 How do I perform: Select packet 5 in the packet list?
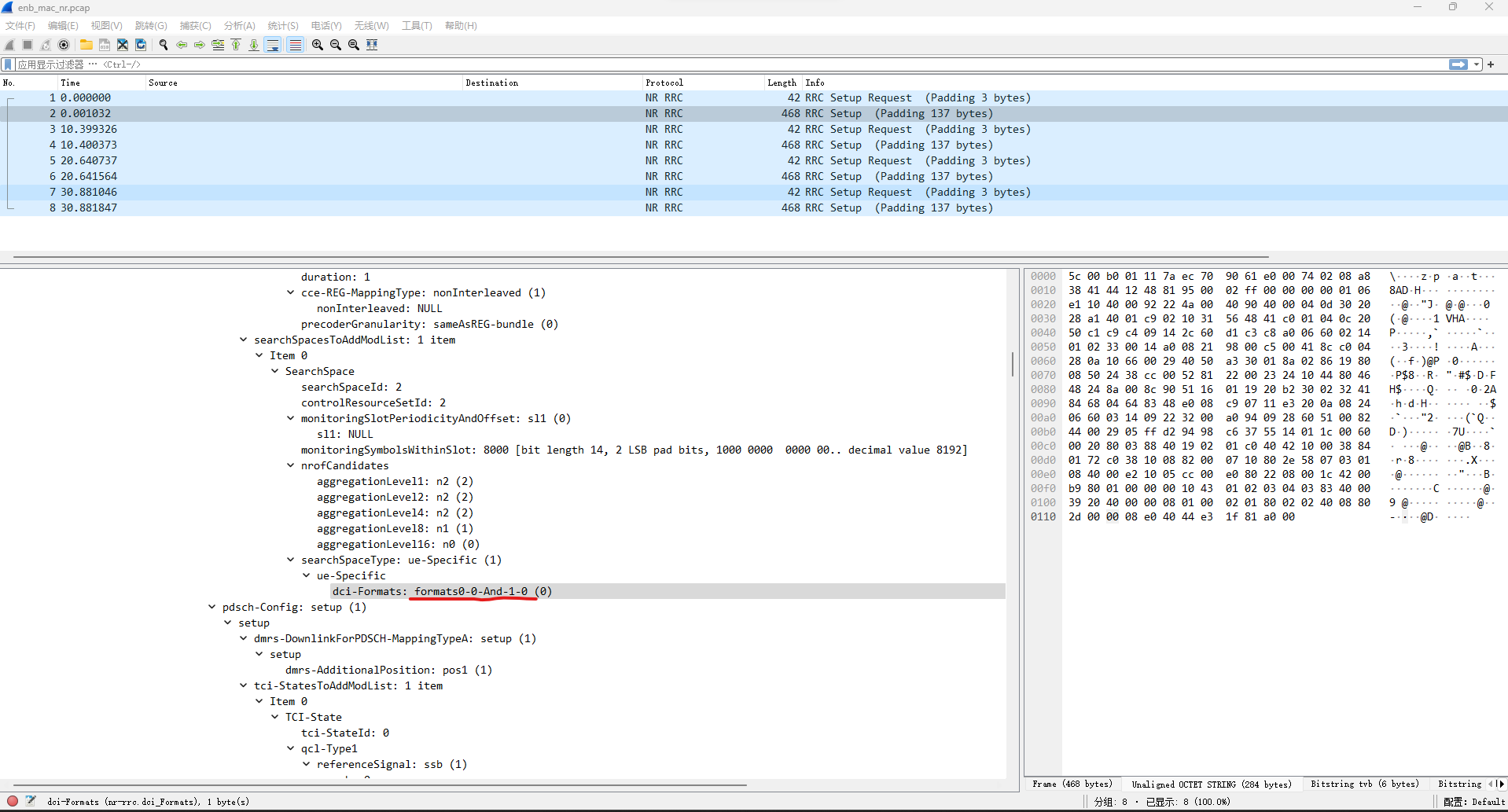point(314,160)
